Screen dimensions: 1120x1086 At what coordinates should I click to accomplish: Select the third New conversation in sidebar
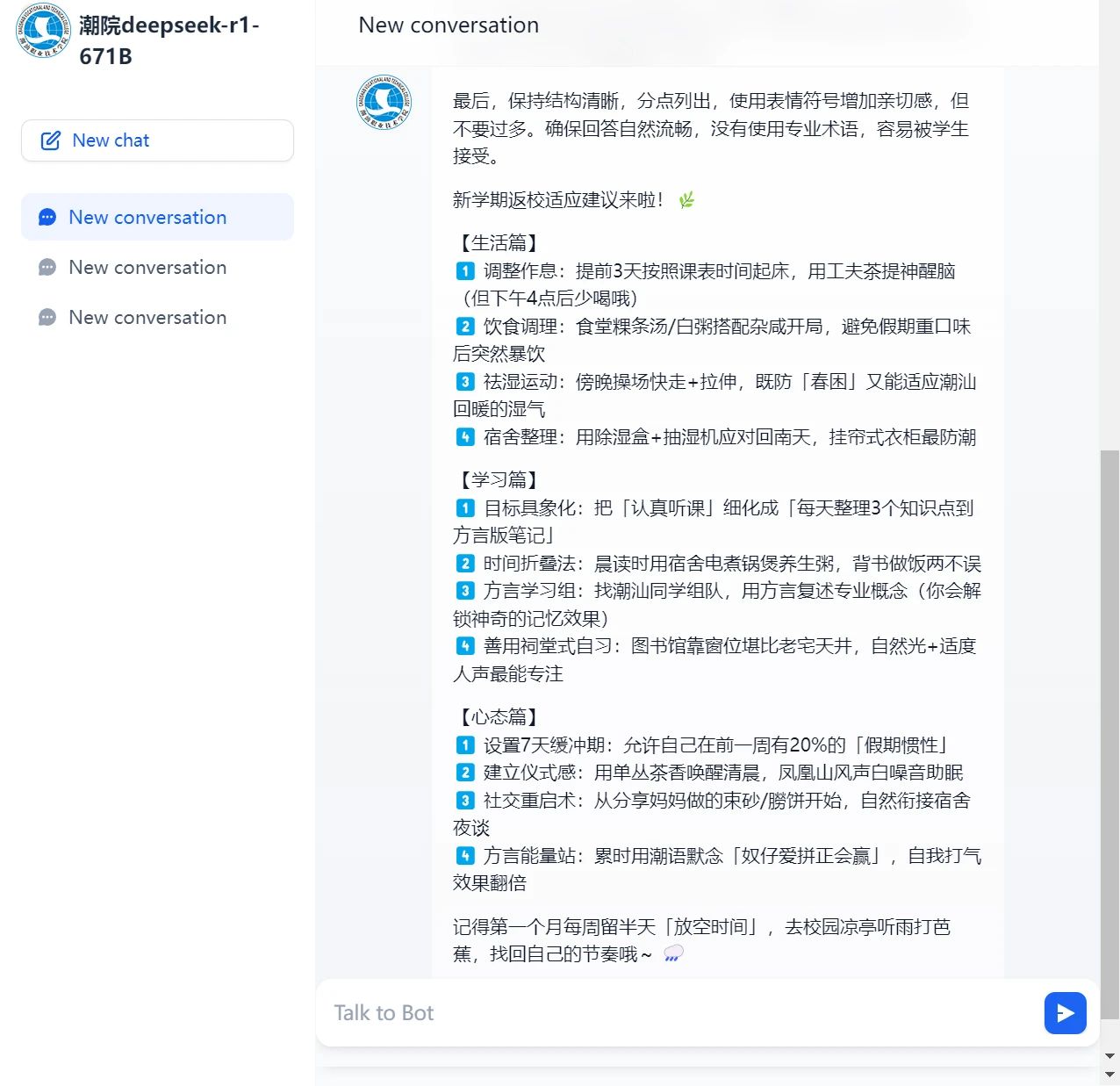pyautogui.click(x=157, y=317)
